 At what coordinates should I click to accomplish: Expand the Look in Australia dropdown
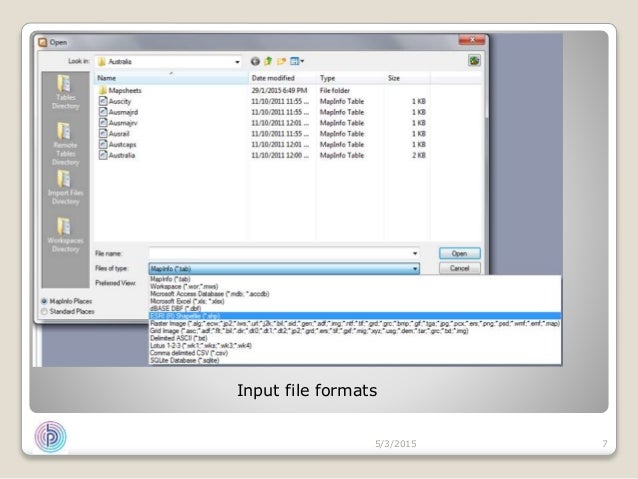[237, 62]
